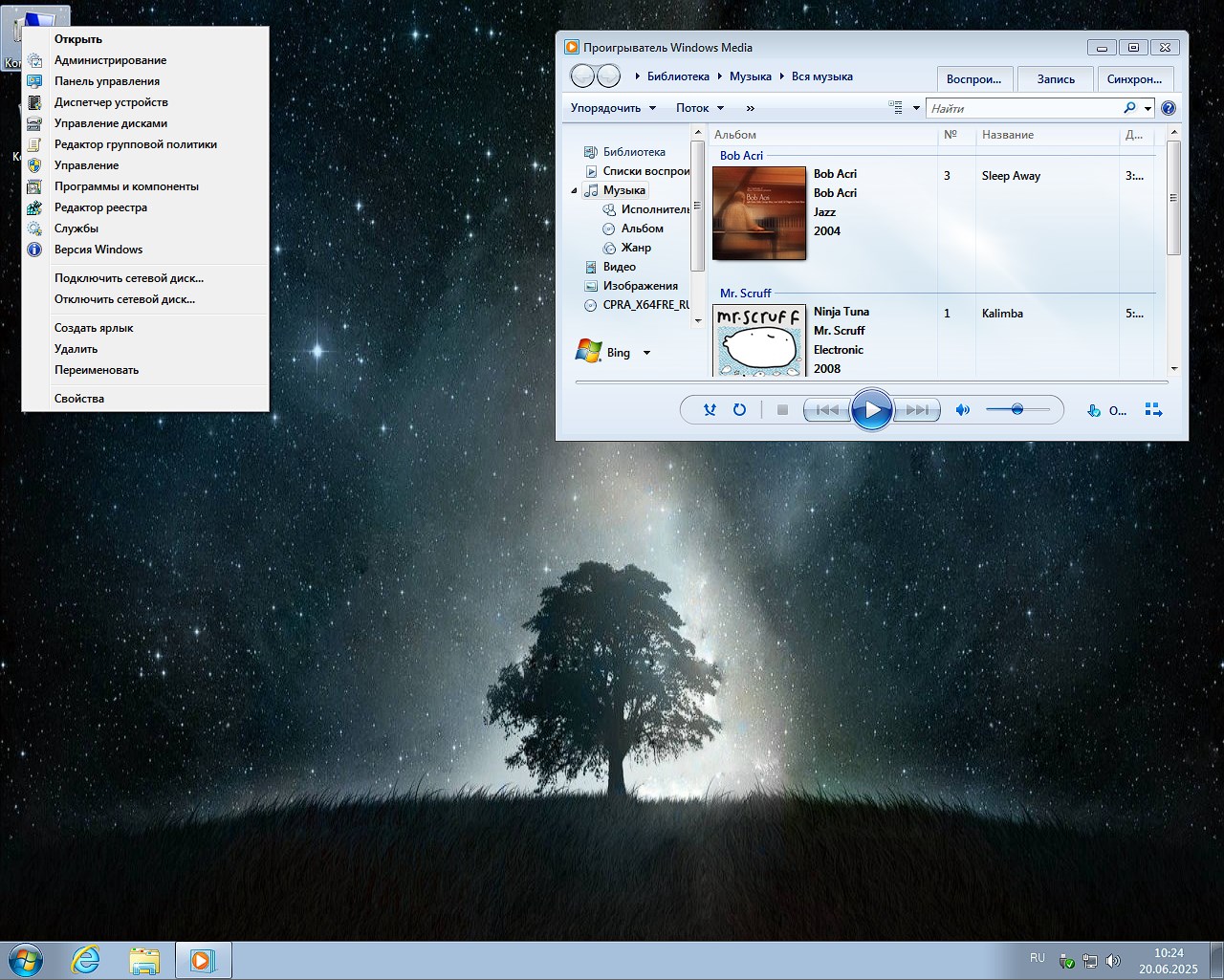
Task: Toggle shuffle mode in the player
Action: click(710, 410)
